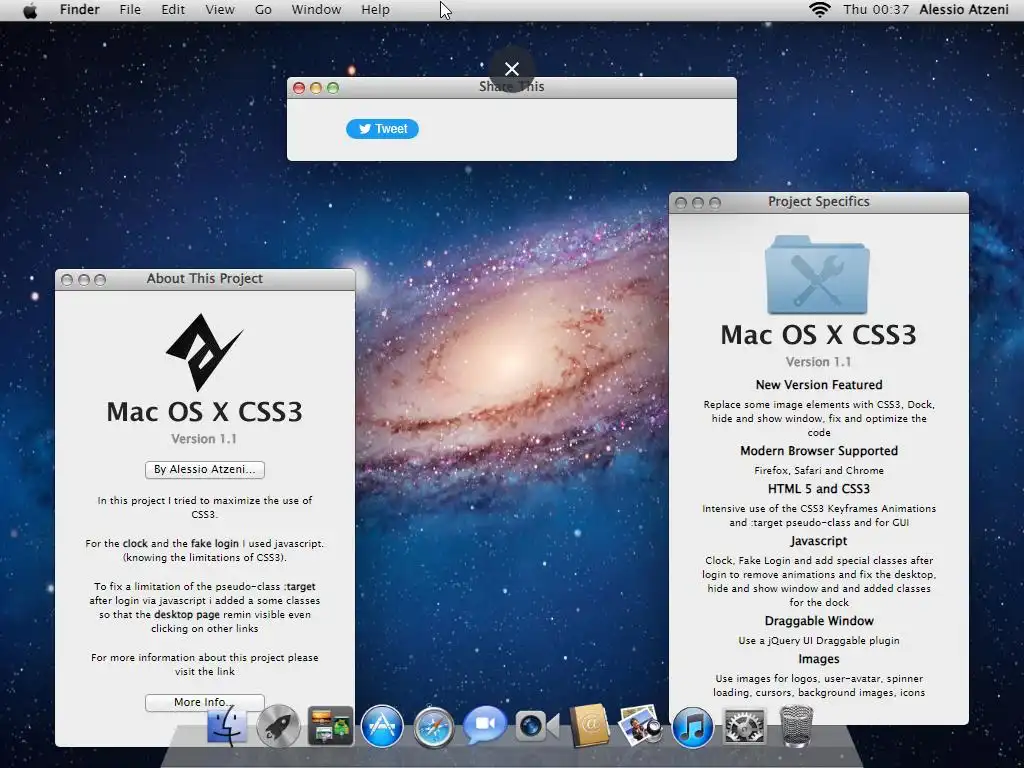Screen dimensions: 1024x768
Task: Open the camera app icon in the dock
Action: click(x=537, y=726)
